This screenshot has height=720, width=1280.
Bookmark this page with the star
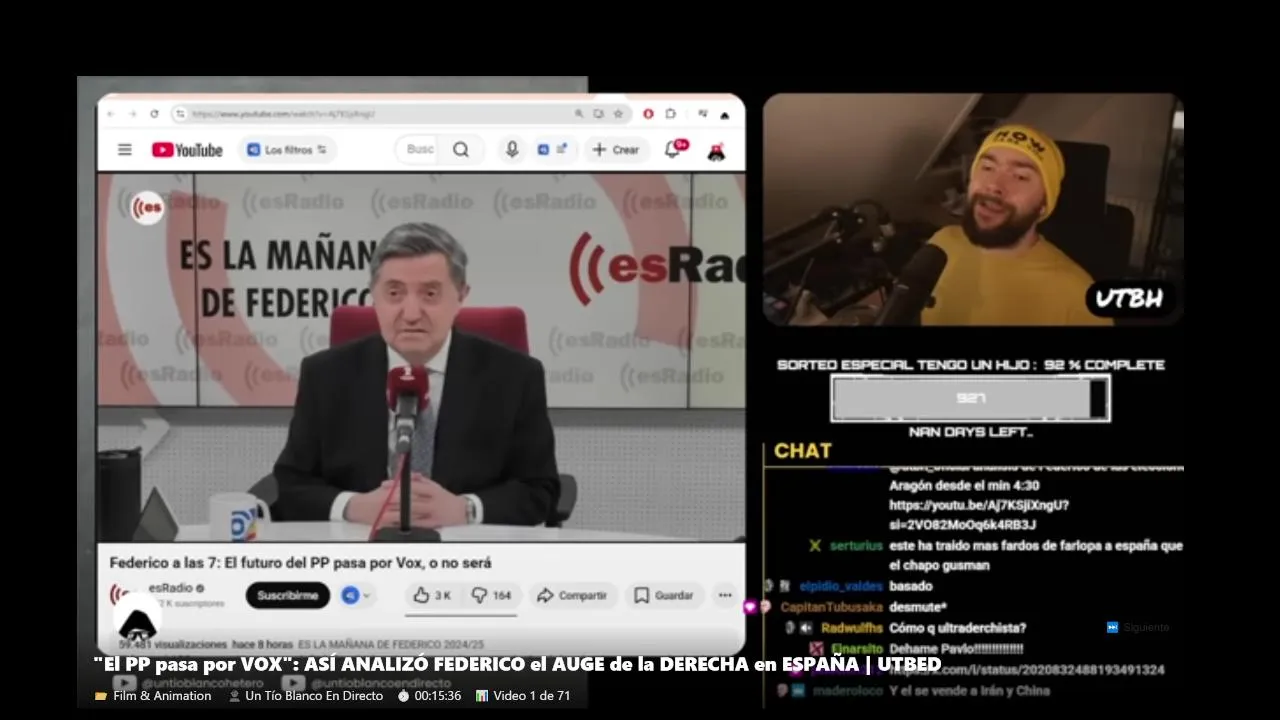coord(619,114)
